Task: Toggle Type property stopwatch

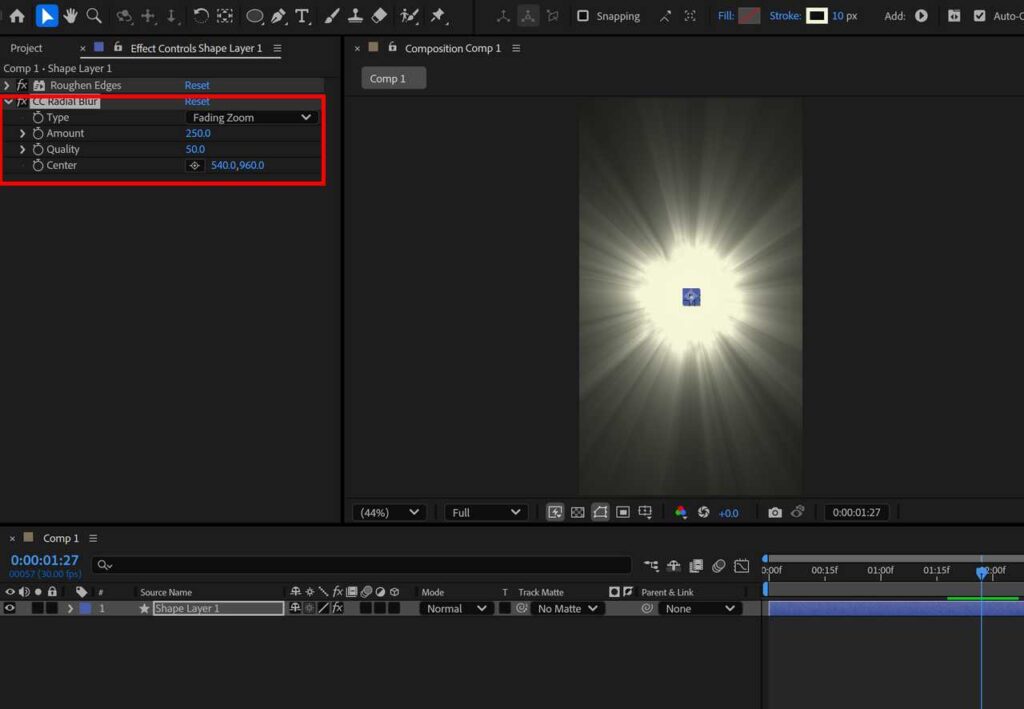Action: point(38,118)
